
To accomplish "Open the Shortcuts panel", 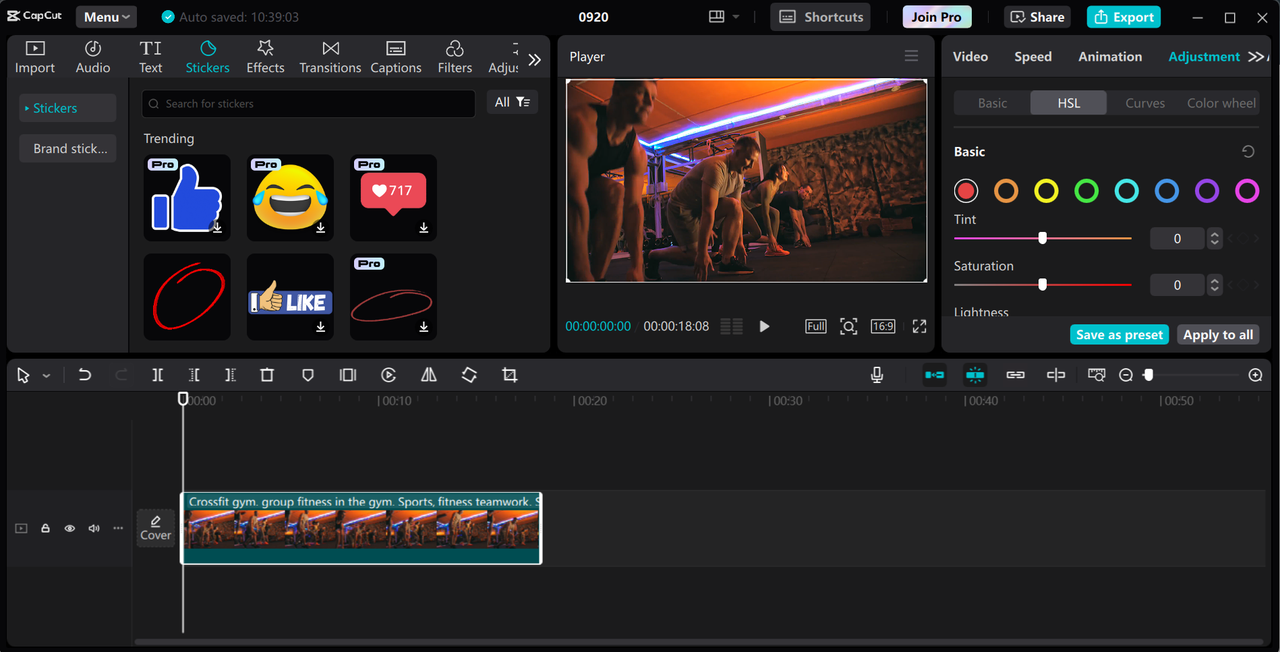I will click(x=820, y=17).
